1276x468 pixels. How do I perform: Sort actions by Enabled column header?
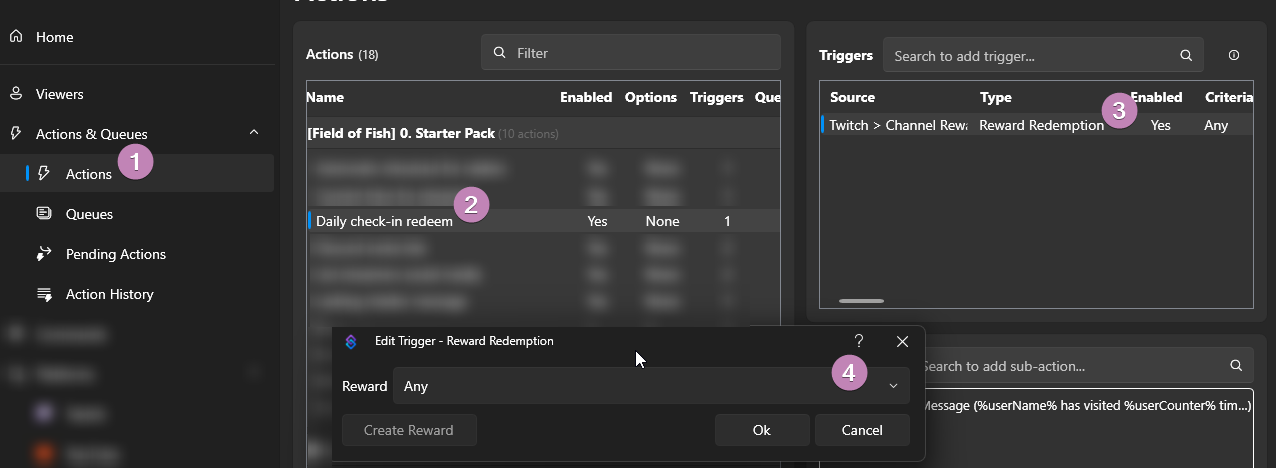coord(586,97)
